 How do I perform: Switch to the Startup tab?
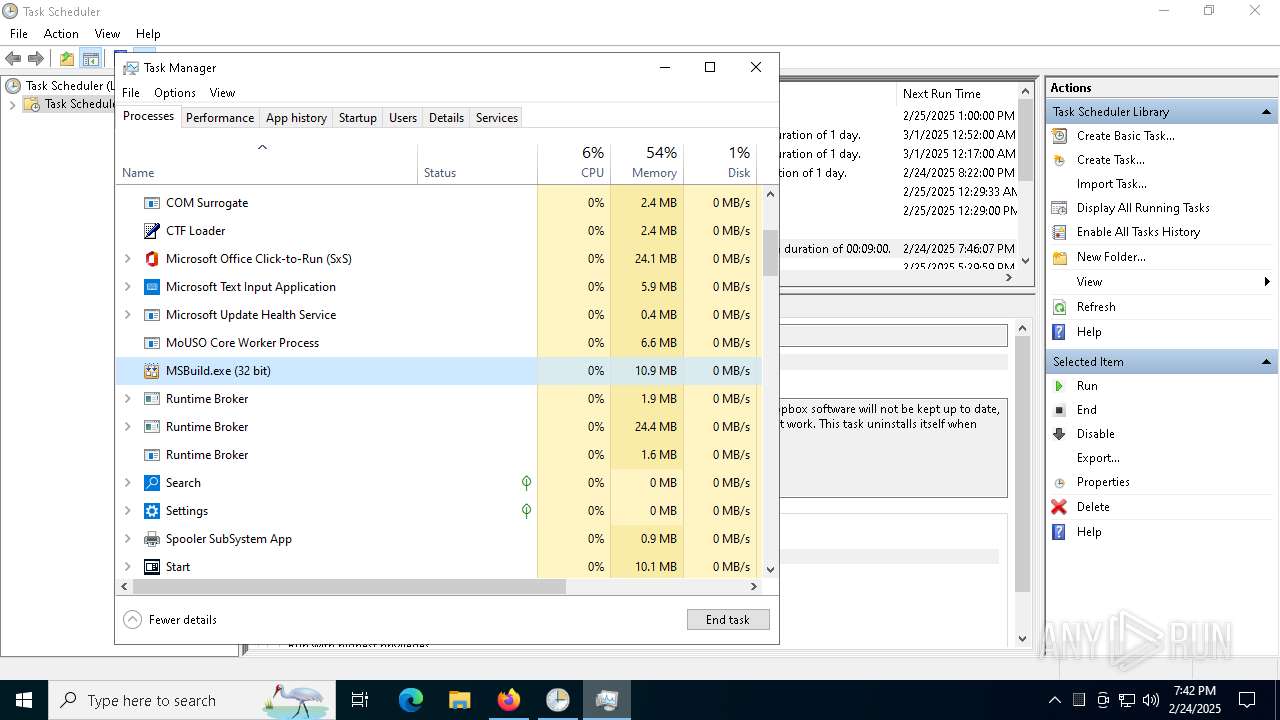pyautogui.click(x=357, y=118)
